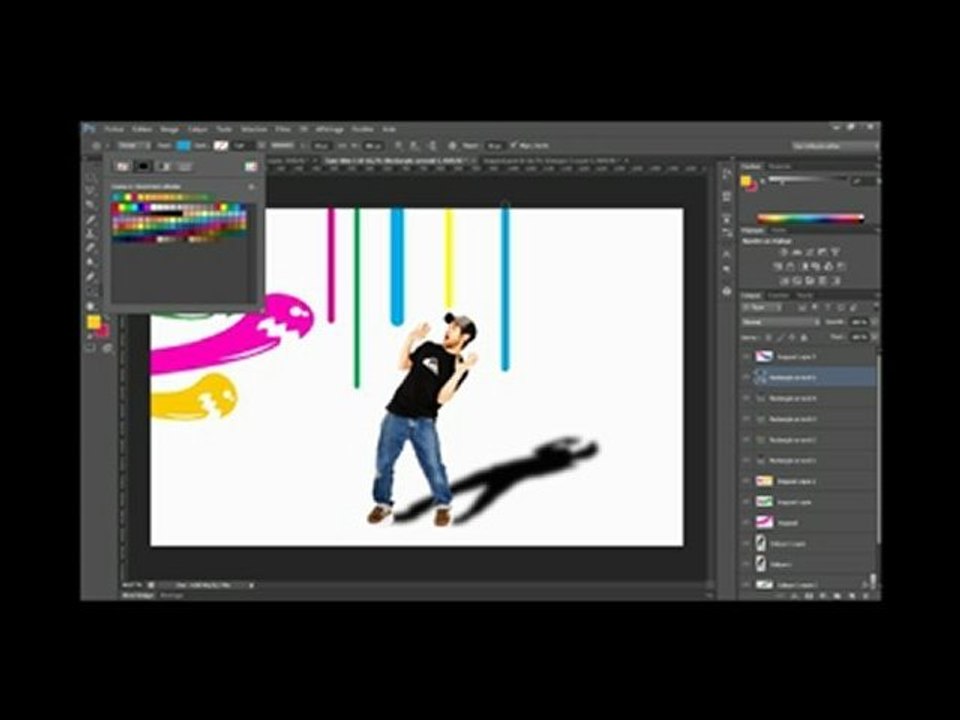Click the shape width input field

coord(321,146)
